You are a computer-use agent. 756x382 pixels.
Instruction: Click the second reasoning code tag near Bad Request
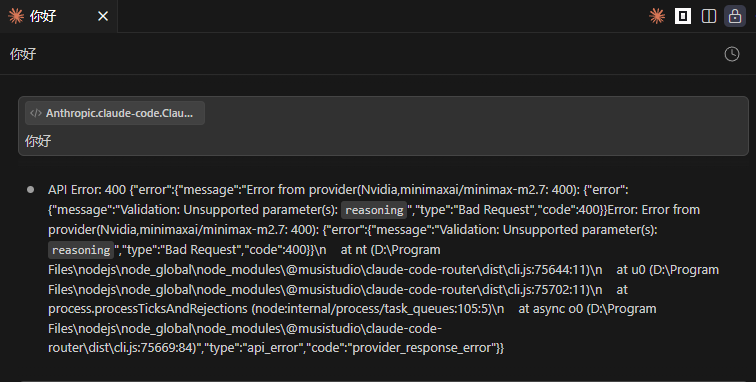[81, 250]
